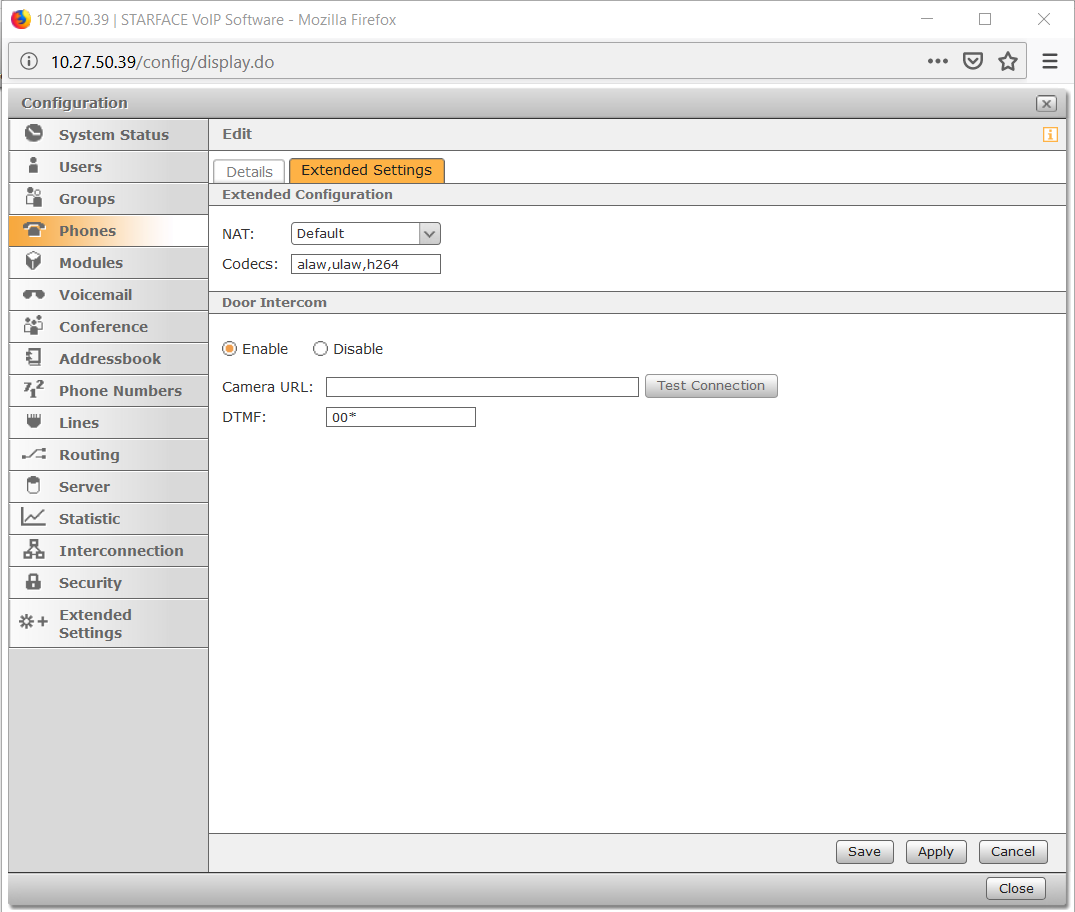
Task: Open page actions three-dot menu in address bar
Action: [937, 62]
